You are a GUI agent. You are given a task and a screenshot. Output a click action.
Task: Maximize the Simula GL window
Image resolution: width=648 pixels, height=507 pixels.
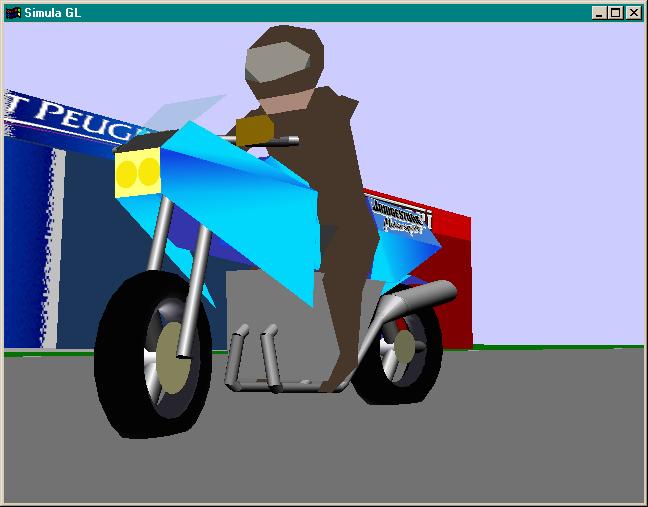point(614,13)
